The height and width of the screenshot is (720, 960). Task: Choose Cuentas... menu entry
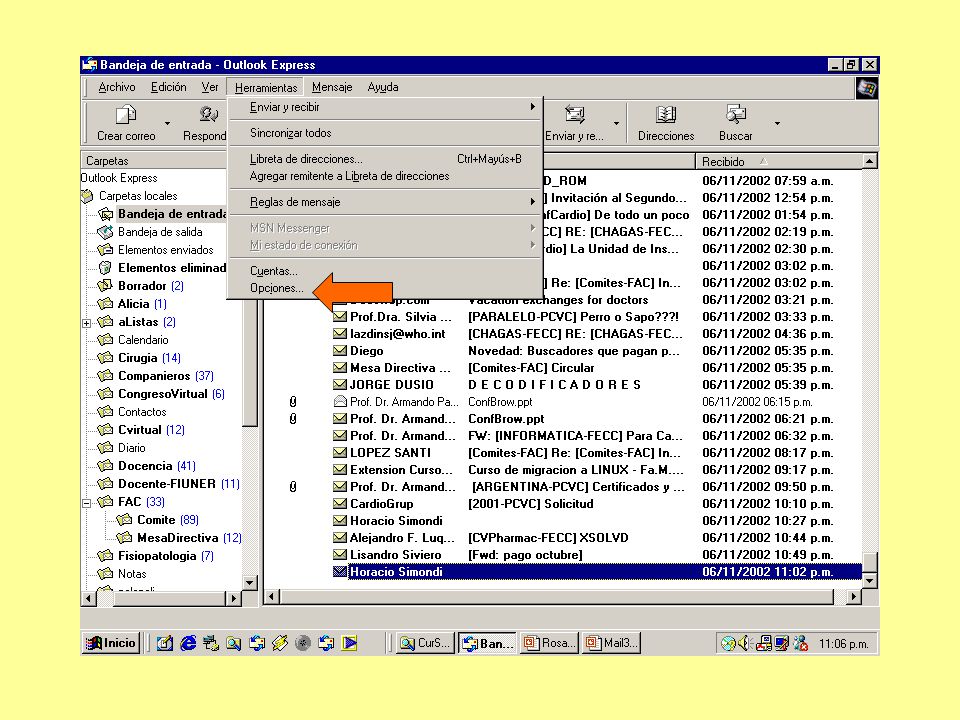385,271
